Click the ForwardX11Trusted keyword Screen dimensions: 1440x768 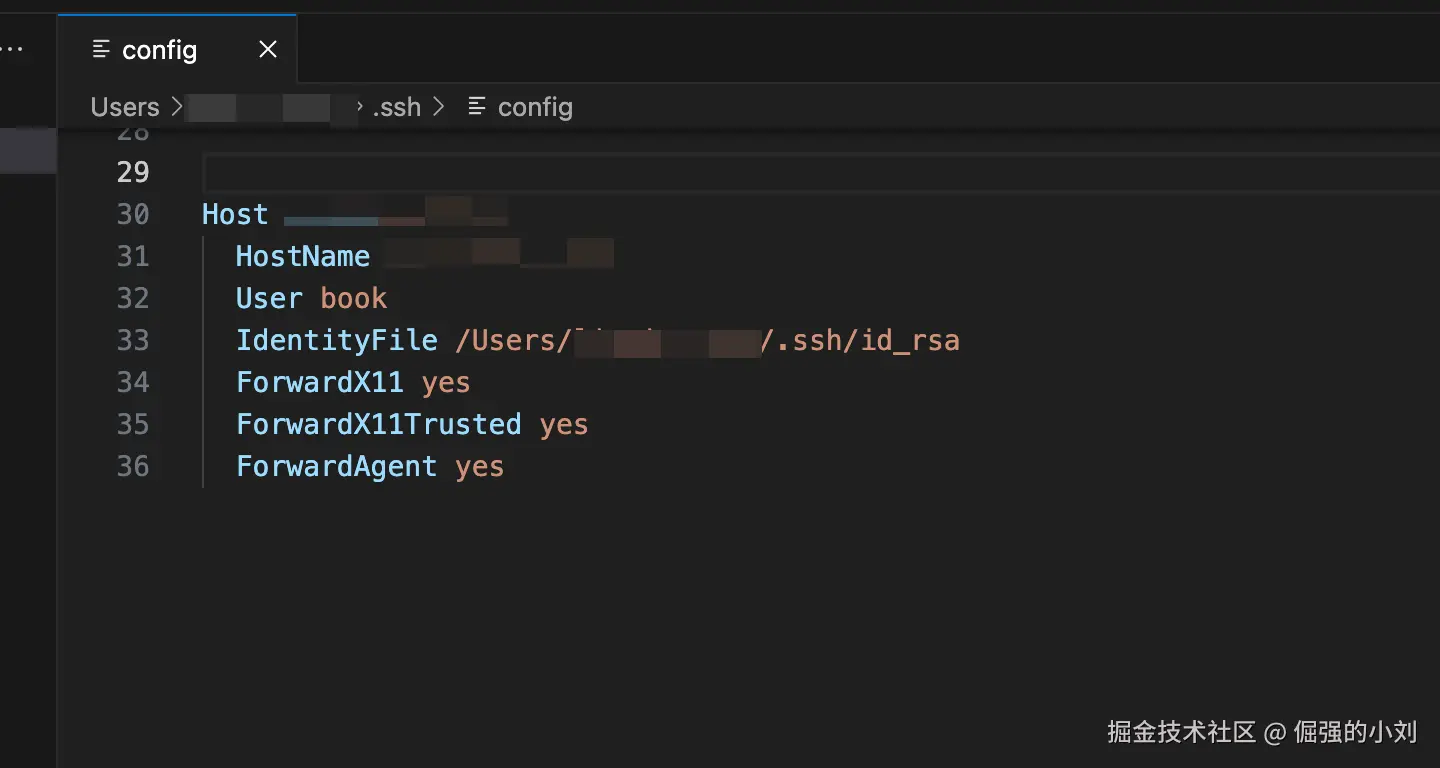tap(378, 424)
